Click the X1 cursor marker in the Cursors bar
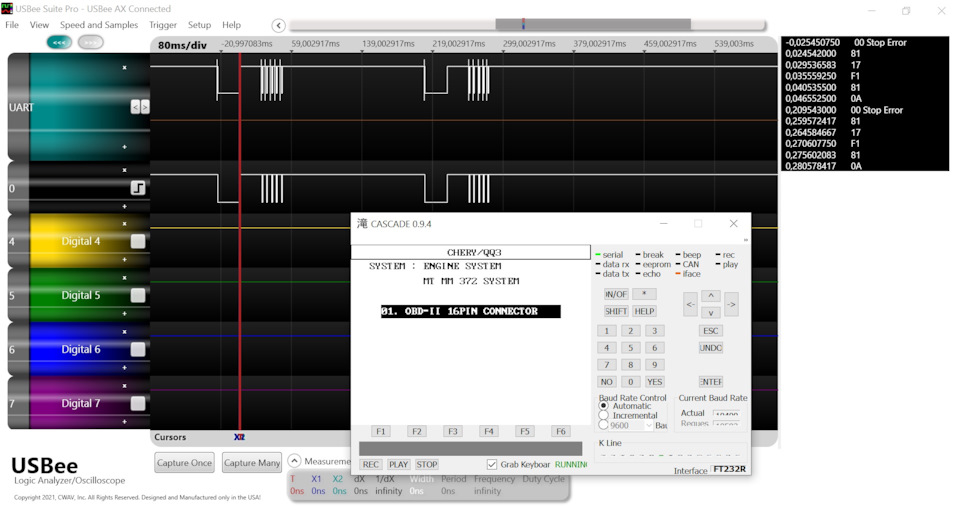The width and height of the screenshot is (960, 510). (238, 437)
